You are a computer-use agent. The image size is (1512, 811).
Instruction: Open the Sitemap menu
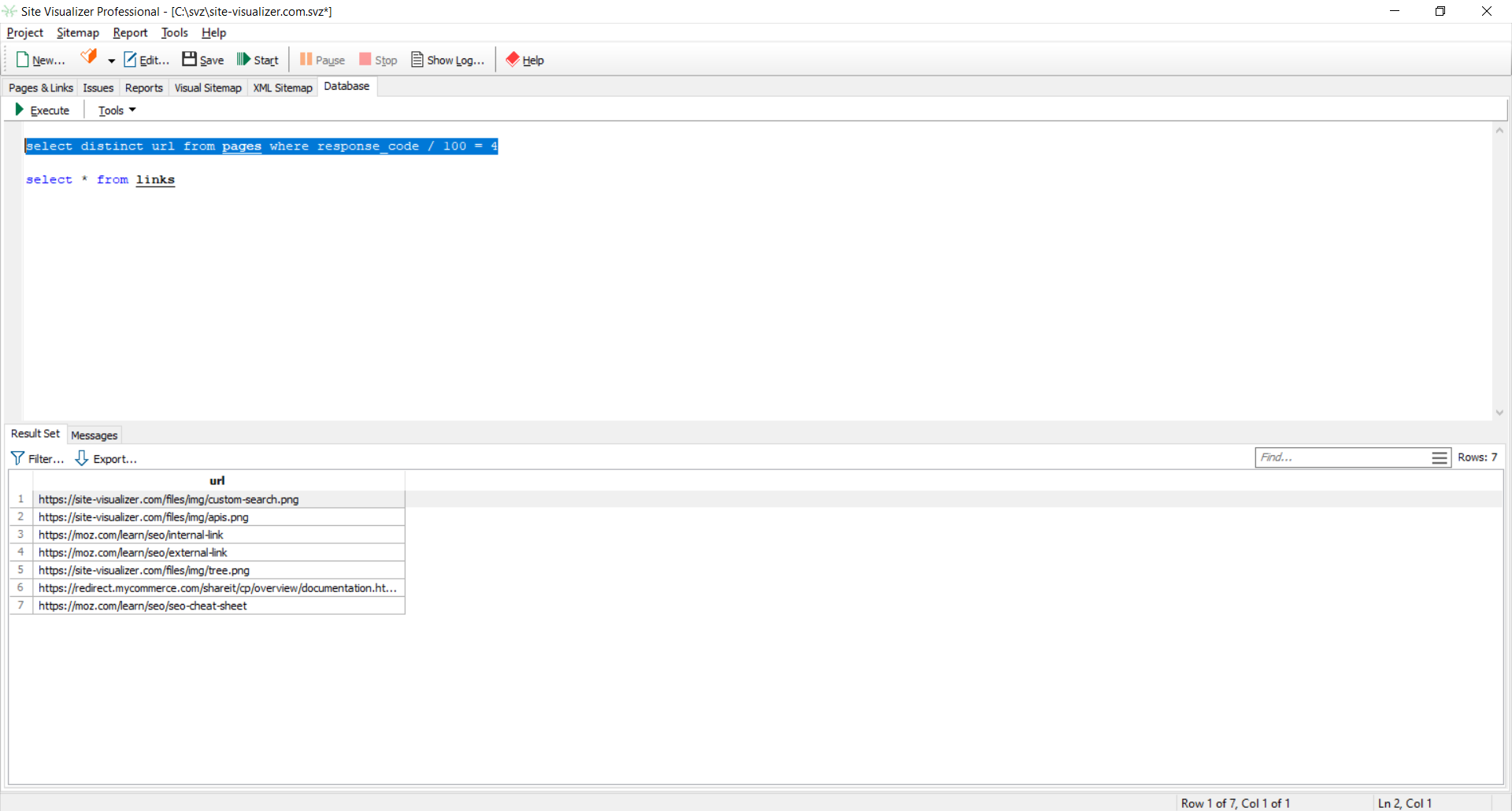(77, 32)
